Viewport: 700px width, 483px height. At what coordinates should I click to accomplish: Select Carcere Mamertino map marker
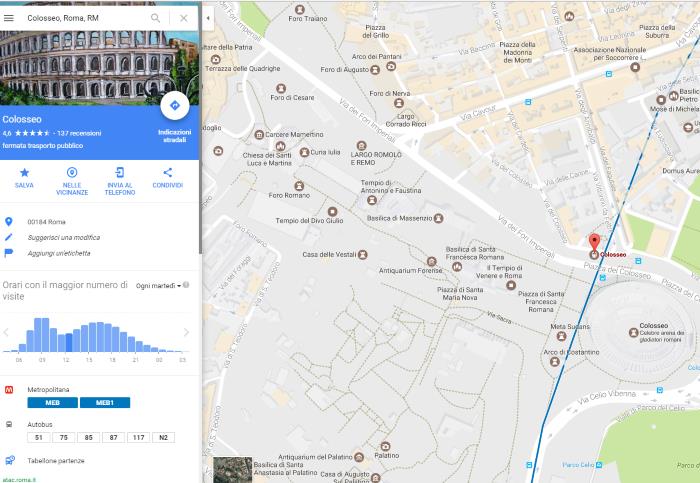tap(259, 134)
